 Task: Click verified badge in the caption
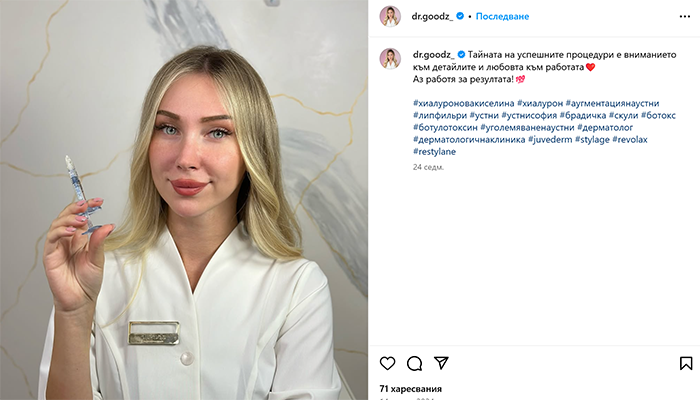click(461, 54)
